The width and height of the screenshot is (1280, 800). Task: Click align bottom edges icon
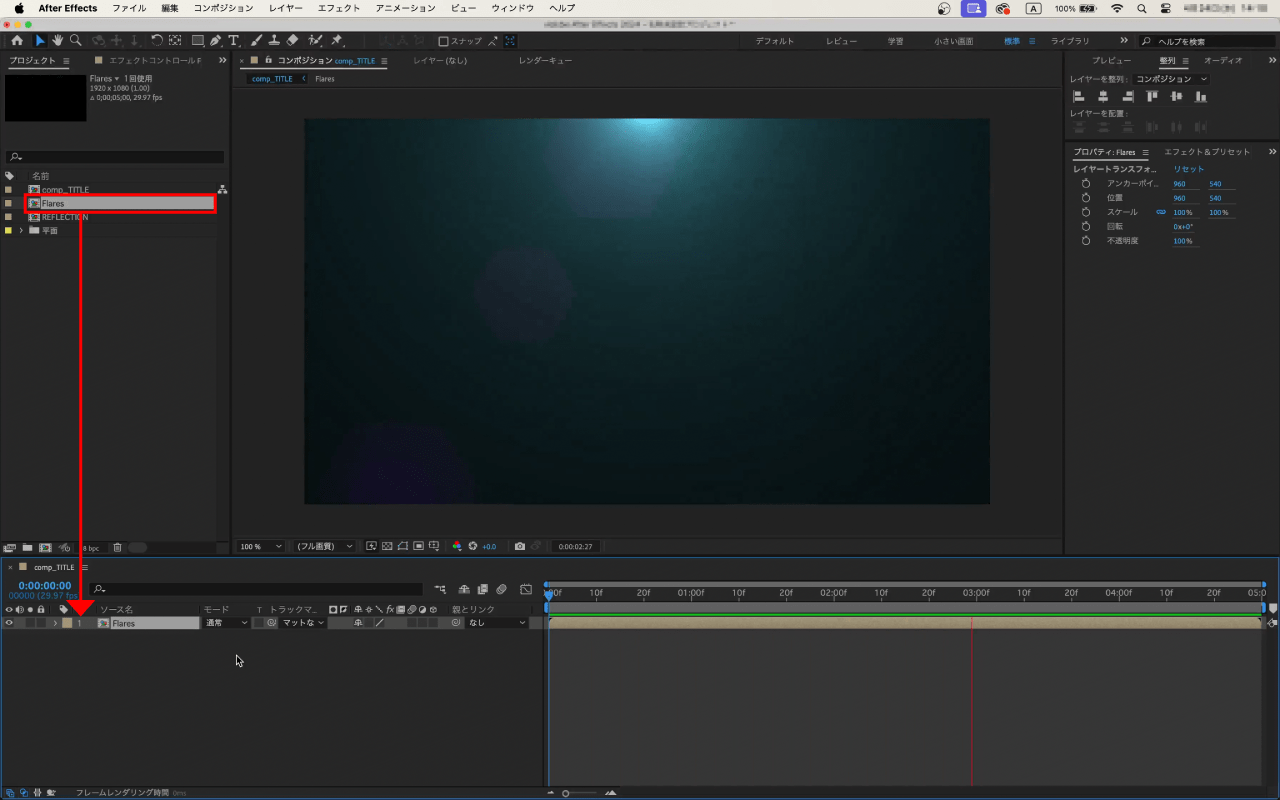1201,96
